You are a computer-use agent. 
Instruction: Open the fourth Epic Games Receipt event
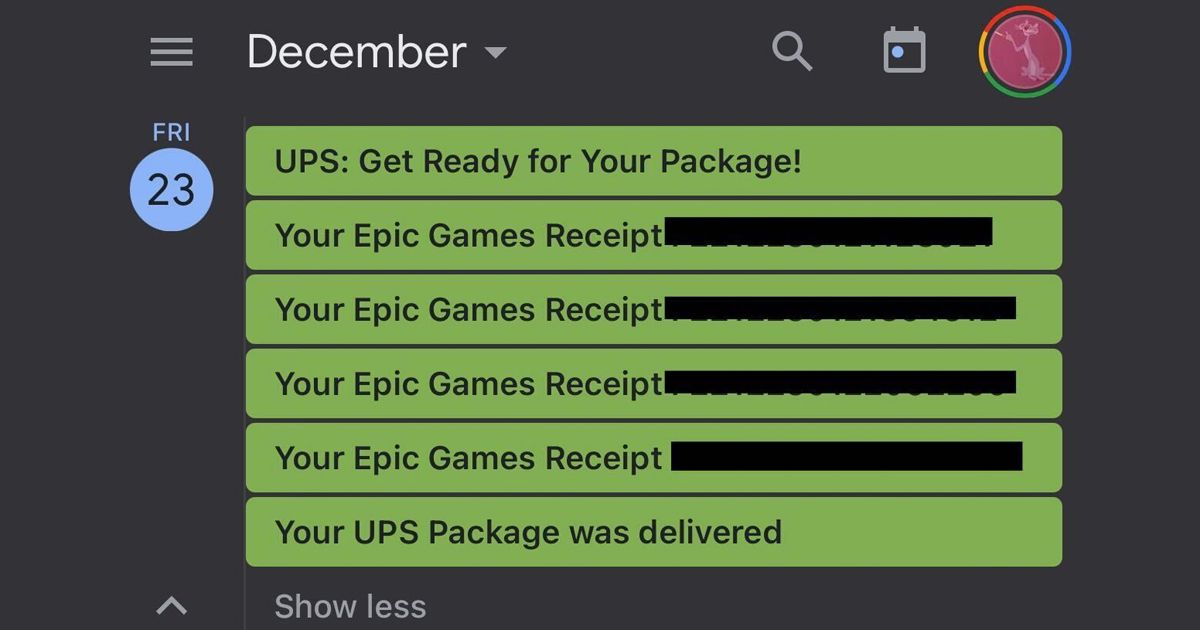(654, 457)
